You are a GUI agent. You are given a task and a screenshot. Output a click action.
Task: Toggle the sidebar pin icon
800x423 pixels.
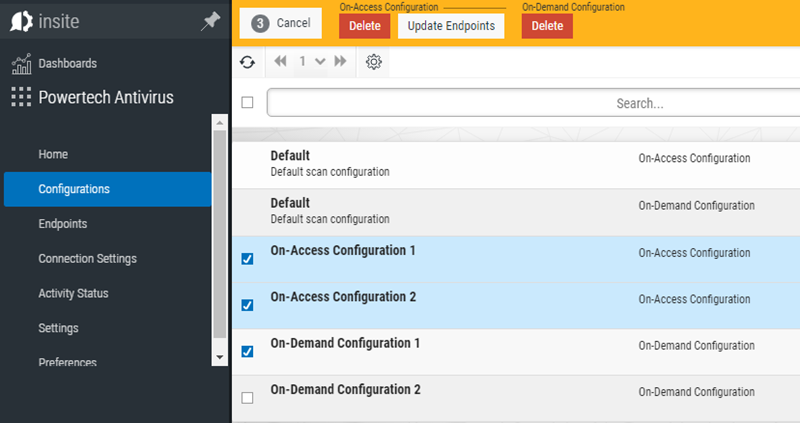(210, 21)
